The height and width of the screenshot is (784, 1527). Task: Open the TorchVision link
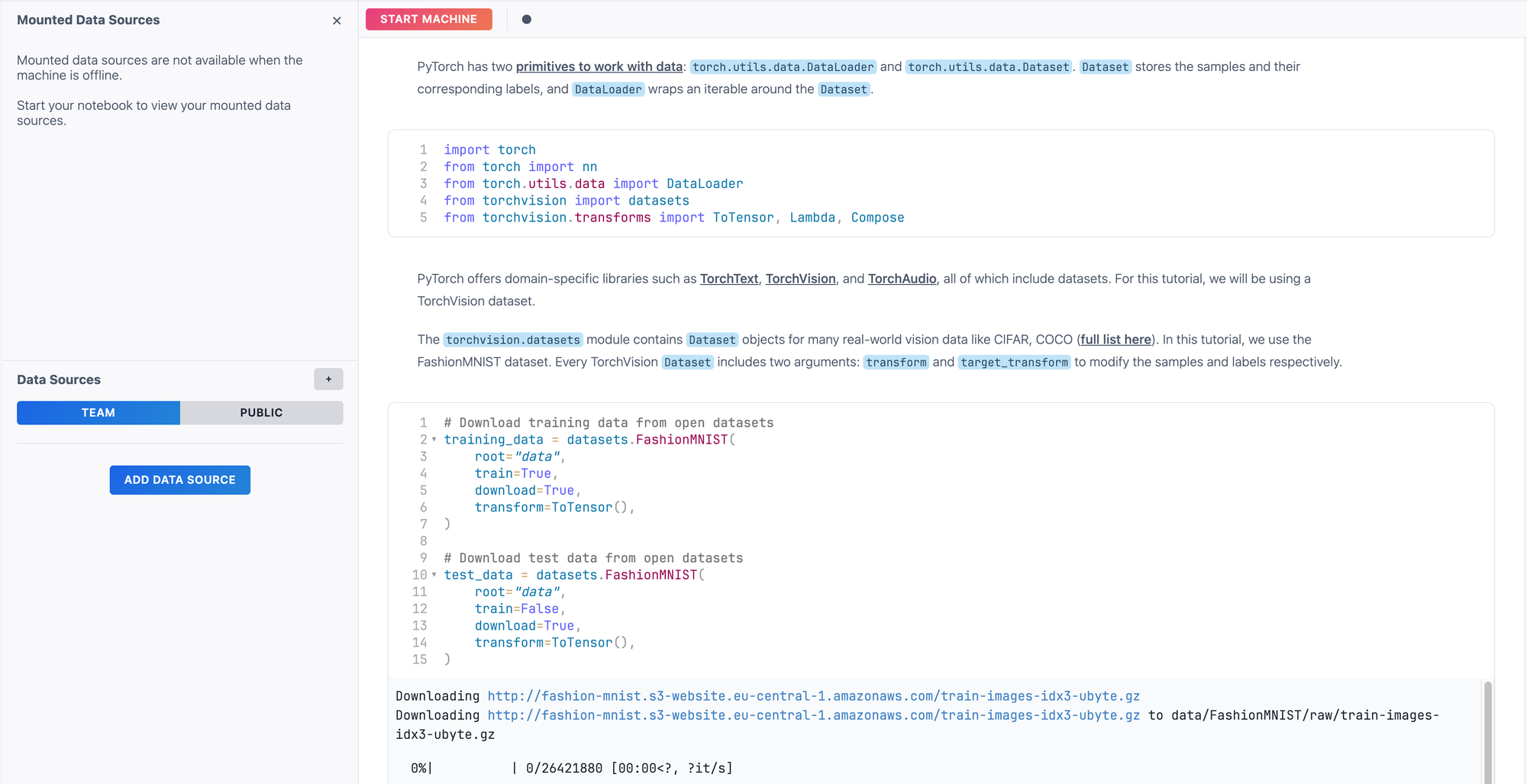click(800, 279)
